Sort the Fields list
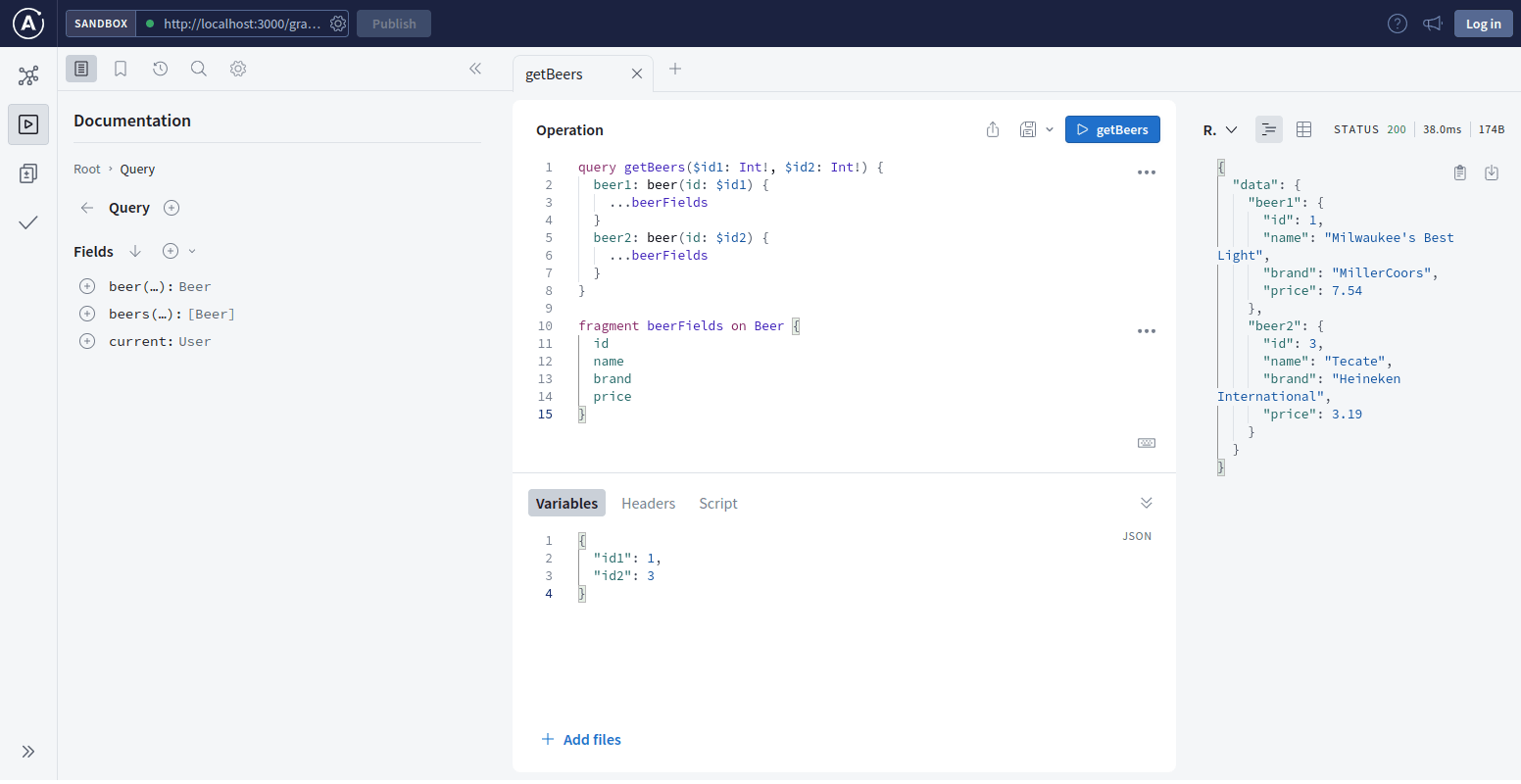1521x784 pixels. (x=135, y=252)
